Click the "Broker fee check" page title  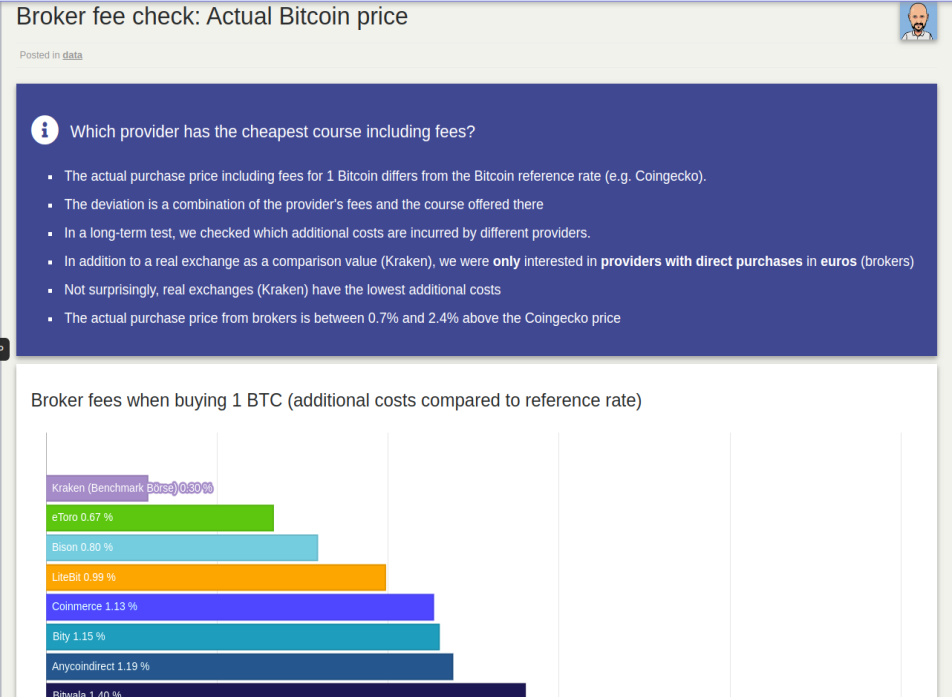click(x=212, y=16)
